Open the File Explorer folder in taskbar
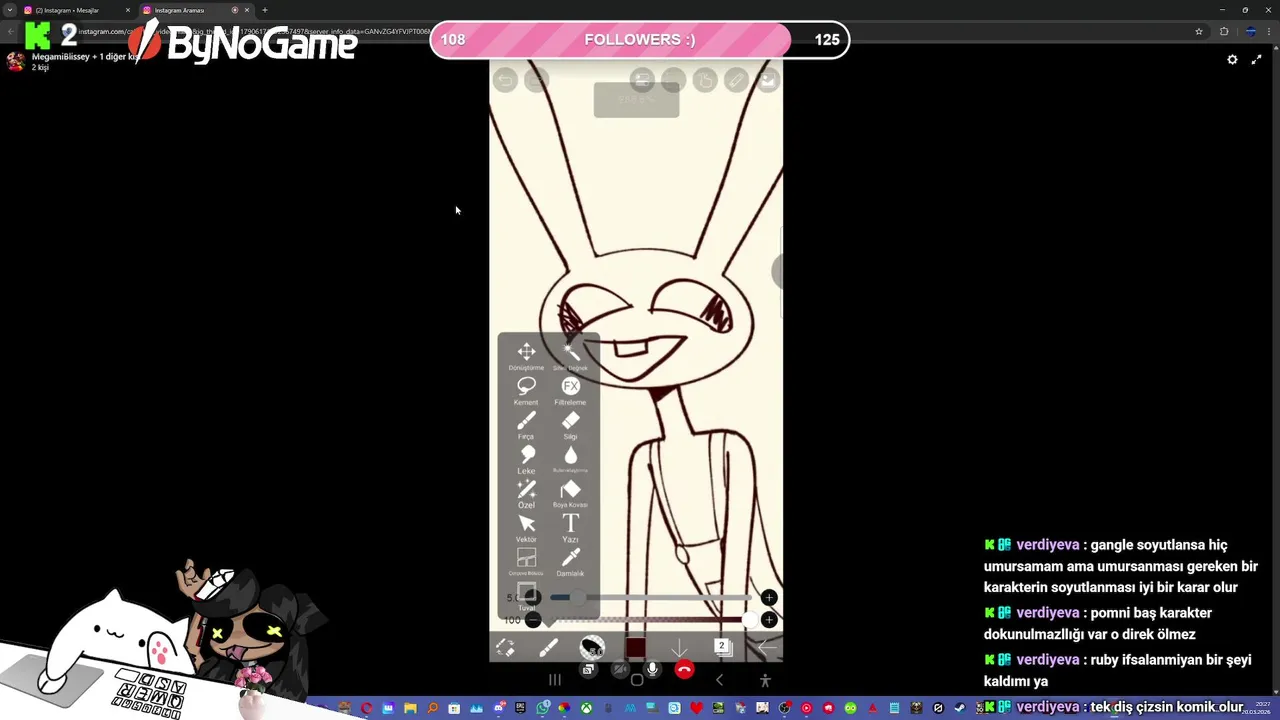 (410, 708)
